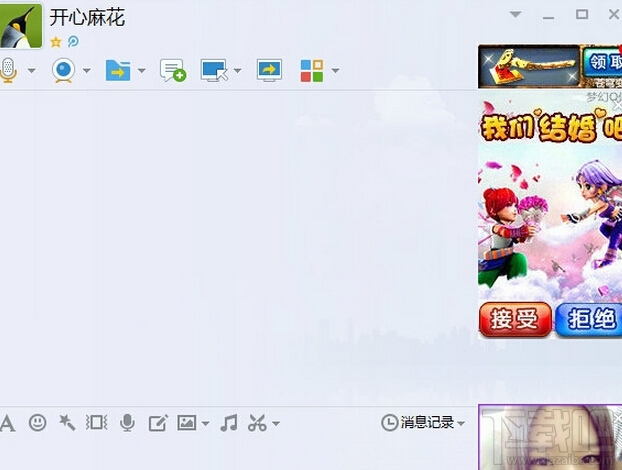Expand apps dropdown arrow next to grid
622x470 pixels.
(335, 71)
